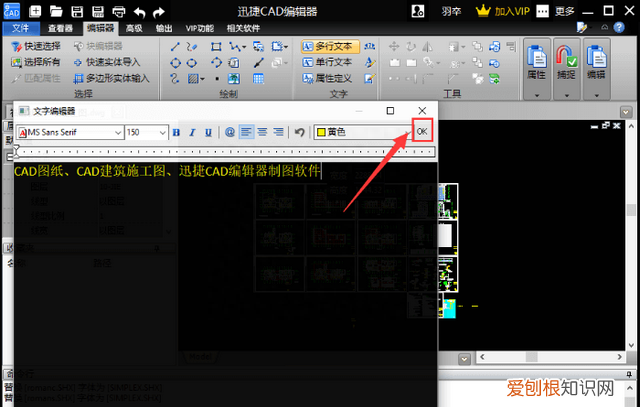Image resolution: width=640 pixels, height=407 pixels.
Task: Click the insert symbol @ icon
Action: 229,132
